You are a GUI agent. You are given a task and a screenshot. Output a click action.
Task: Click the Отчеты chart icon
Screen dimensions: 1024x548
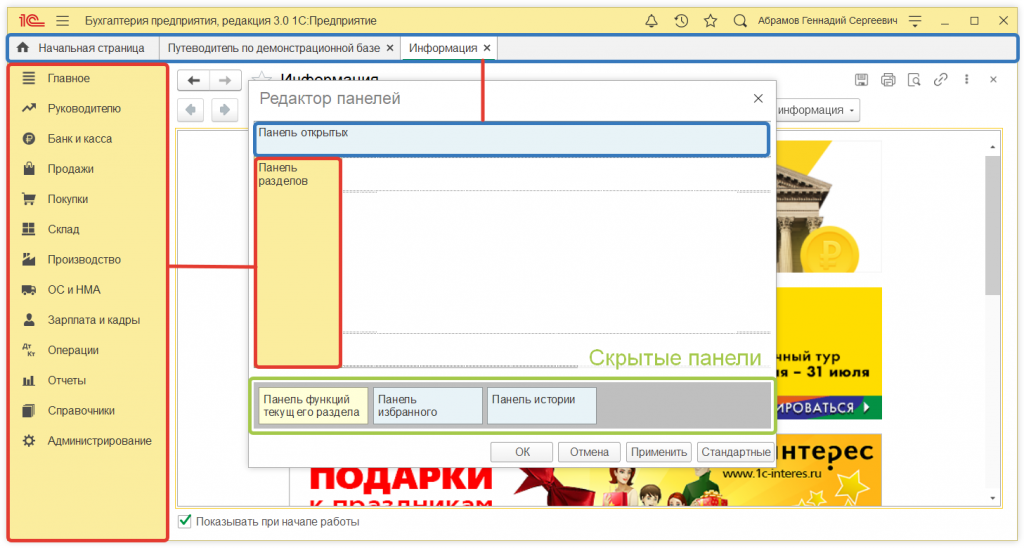coord(29,380)
